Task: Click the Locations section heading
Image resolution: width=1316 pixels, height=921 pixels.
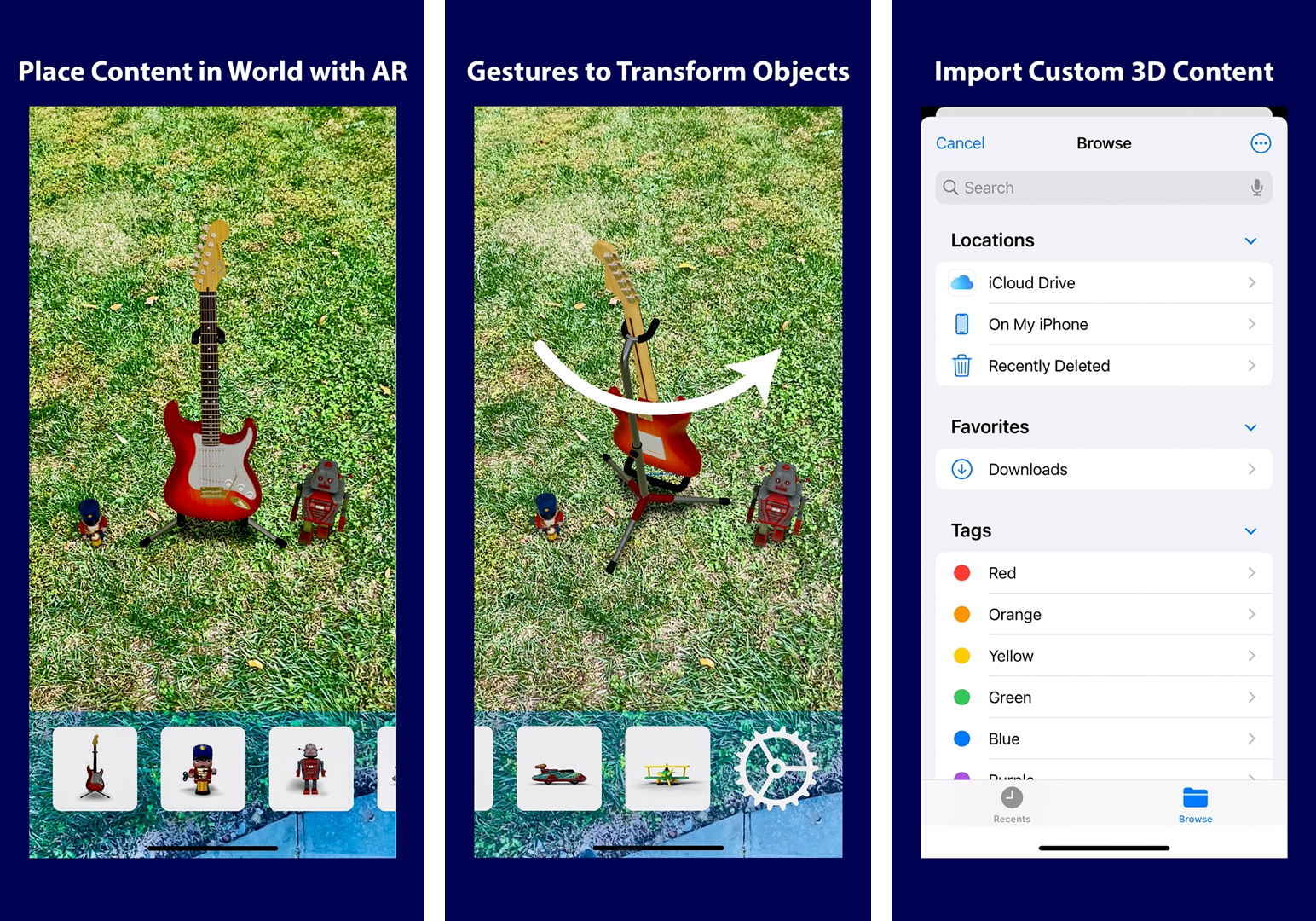Action: click(992, 240)
